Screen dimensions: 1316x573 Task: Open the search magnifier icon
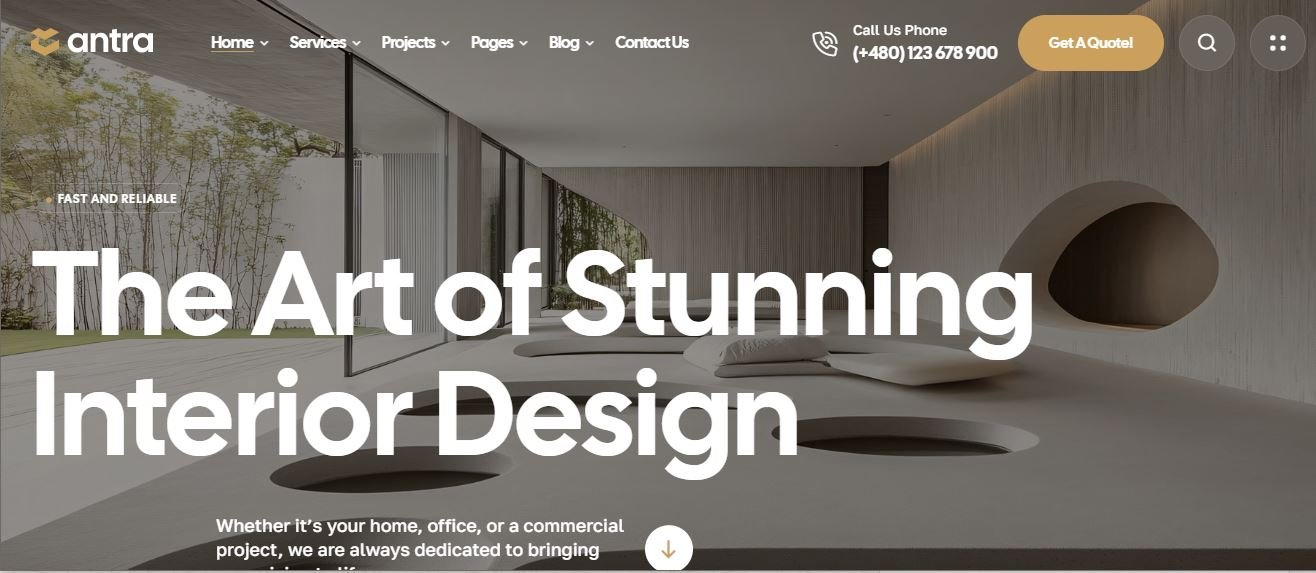(x=1207, y=43)
